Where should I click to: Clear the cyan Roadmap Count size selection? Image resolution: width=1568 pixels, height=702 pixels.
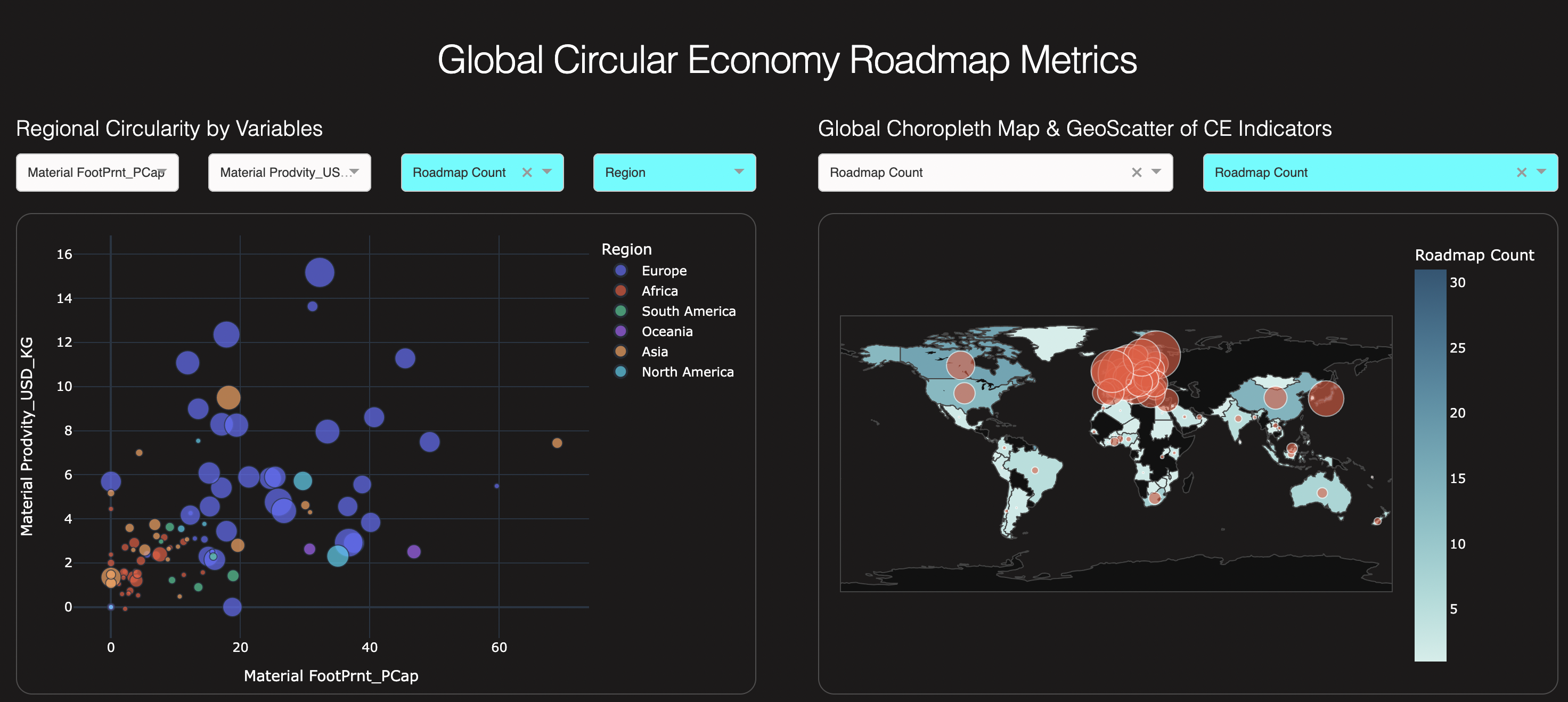pos(527,173)
